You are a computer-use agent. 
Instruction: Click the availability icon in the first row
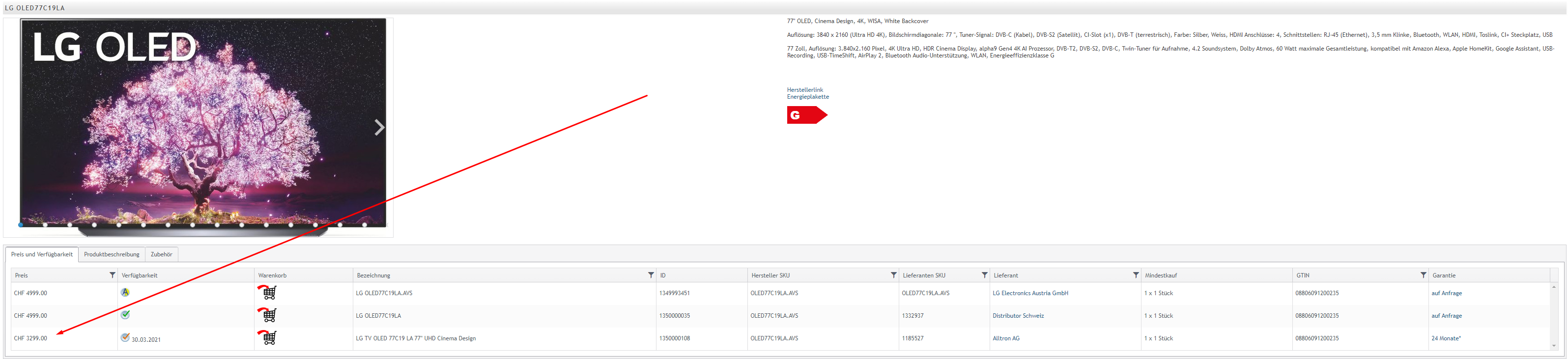(x=125, y=292)
